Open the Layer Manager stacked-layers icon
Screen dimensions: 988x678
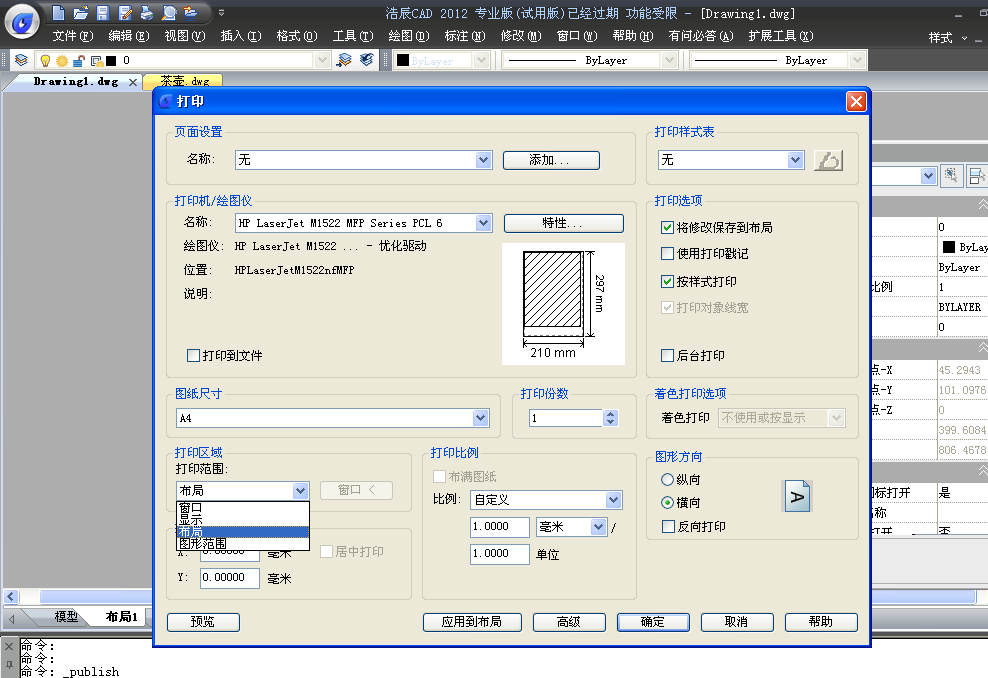[21, 60]
